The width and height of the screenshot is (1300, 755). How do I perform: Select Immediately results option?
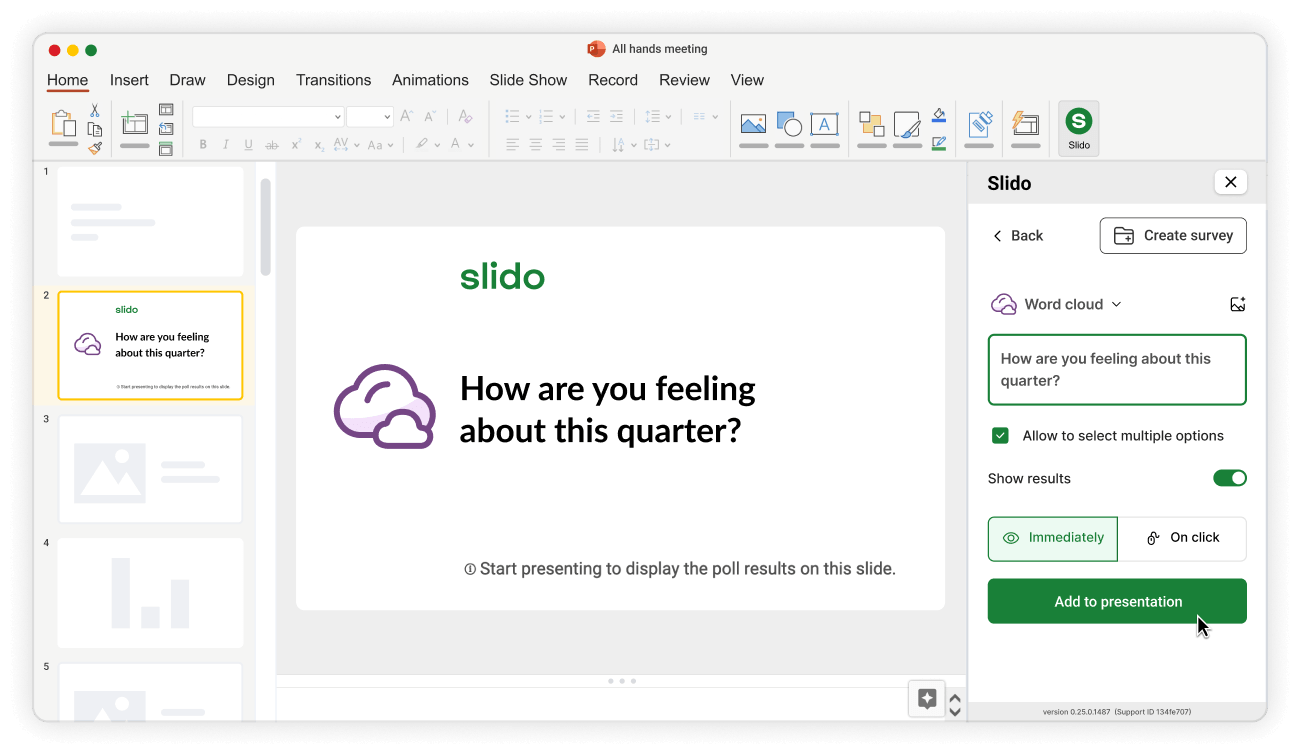pyautogui.click(x=1052, y=538)
